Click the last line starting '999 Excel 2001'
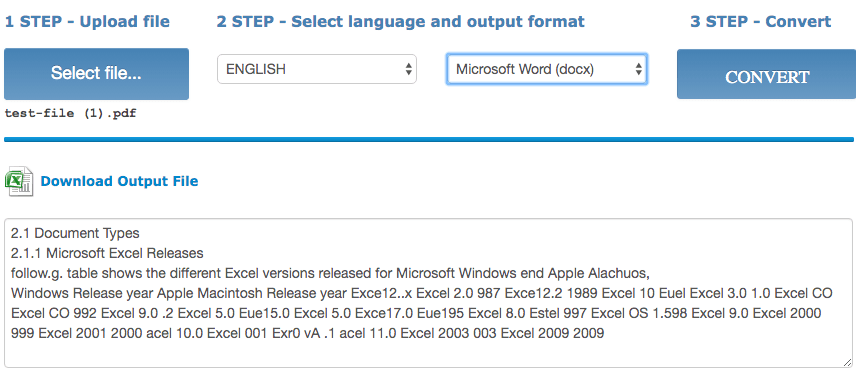This screenshot has width=856, height=373. pyautogui.click(x=307, y=333)
